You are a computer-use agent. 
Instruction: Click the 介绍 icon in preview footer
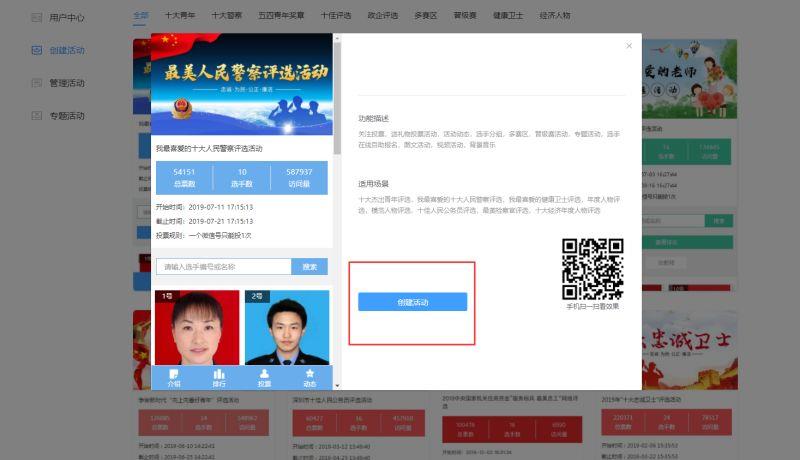click(x=174, y=377)
